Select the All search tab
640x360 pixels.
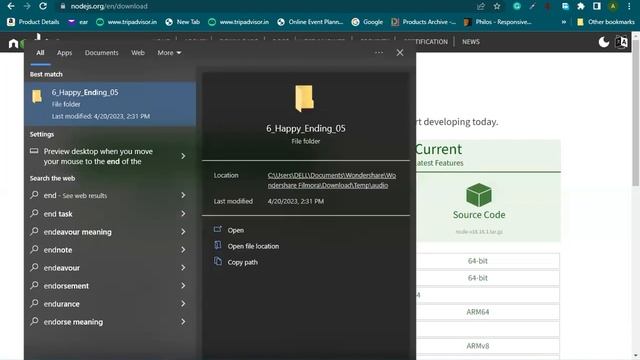[x=40, y=53]
